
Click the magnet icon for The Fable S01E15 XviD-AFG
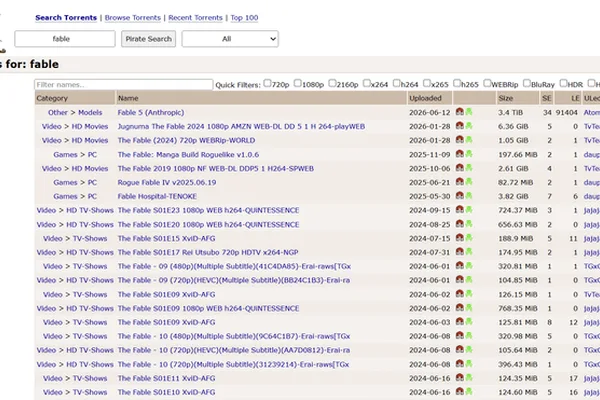click(460, 238)
